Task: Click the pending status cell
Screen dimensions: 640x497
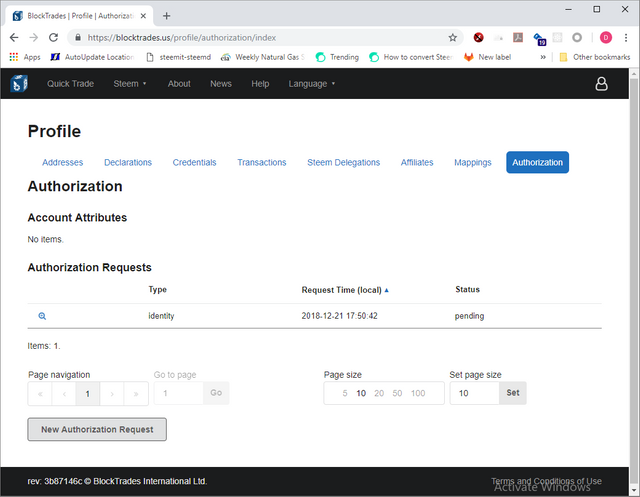Action: 469,316
